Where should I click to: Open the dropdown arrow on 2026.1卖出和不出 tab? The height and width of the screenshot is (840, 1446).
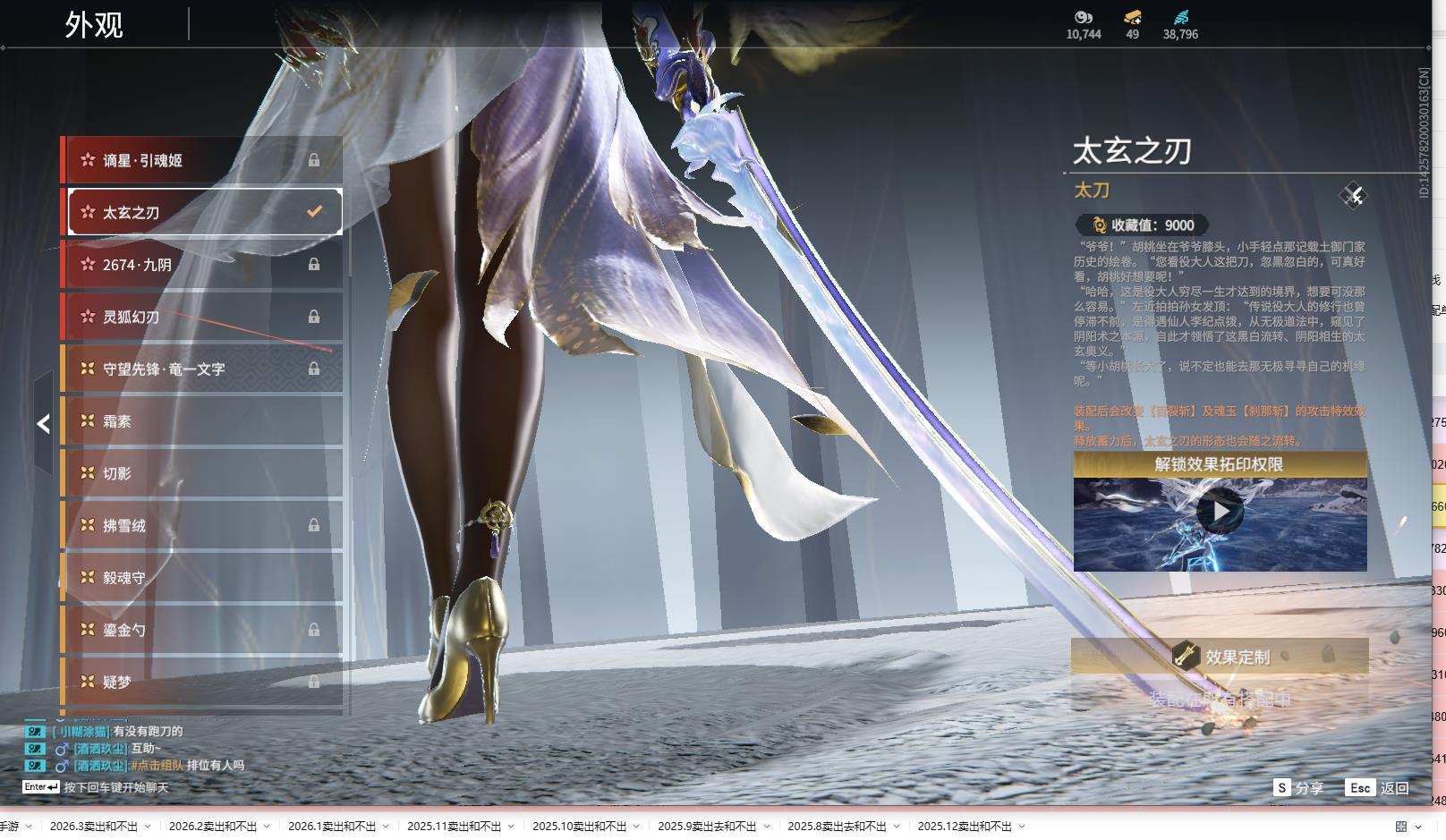[x=386, y=827]
